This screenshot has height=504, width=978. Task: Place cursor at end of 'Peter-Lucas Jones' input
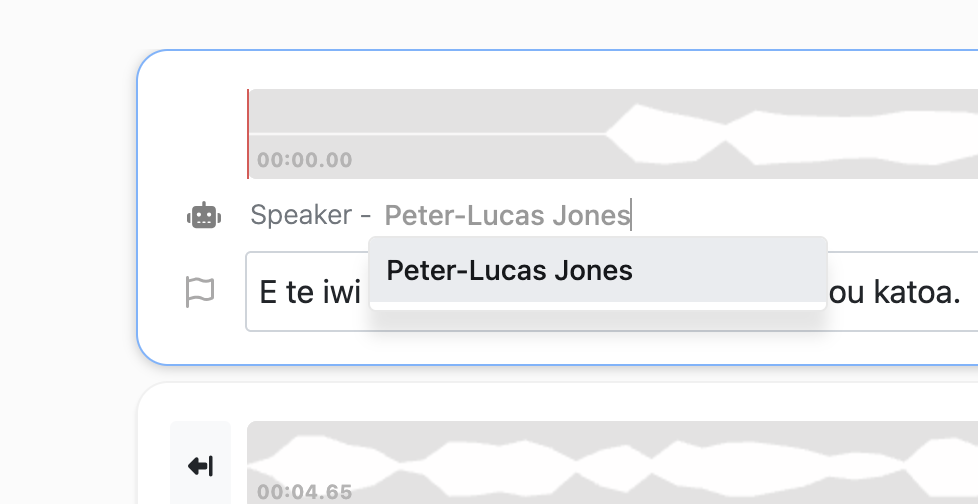(x=632, y=215)
